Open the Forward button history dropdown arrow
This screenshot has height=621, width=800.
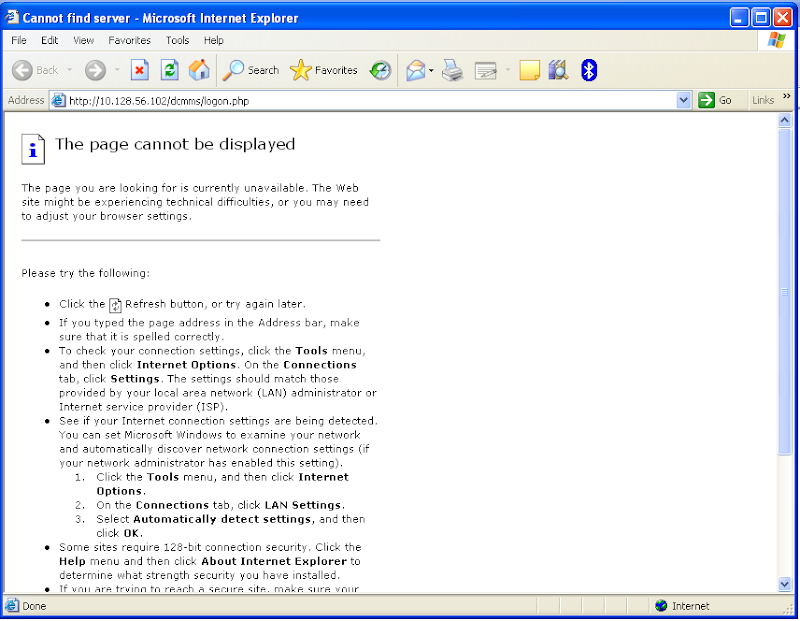tap(117, 70)
